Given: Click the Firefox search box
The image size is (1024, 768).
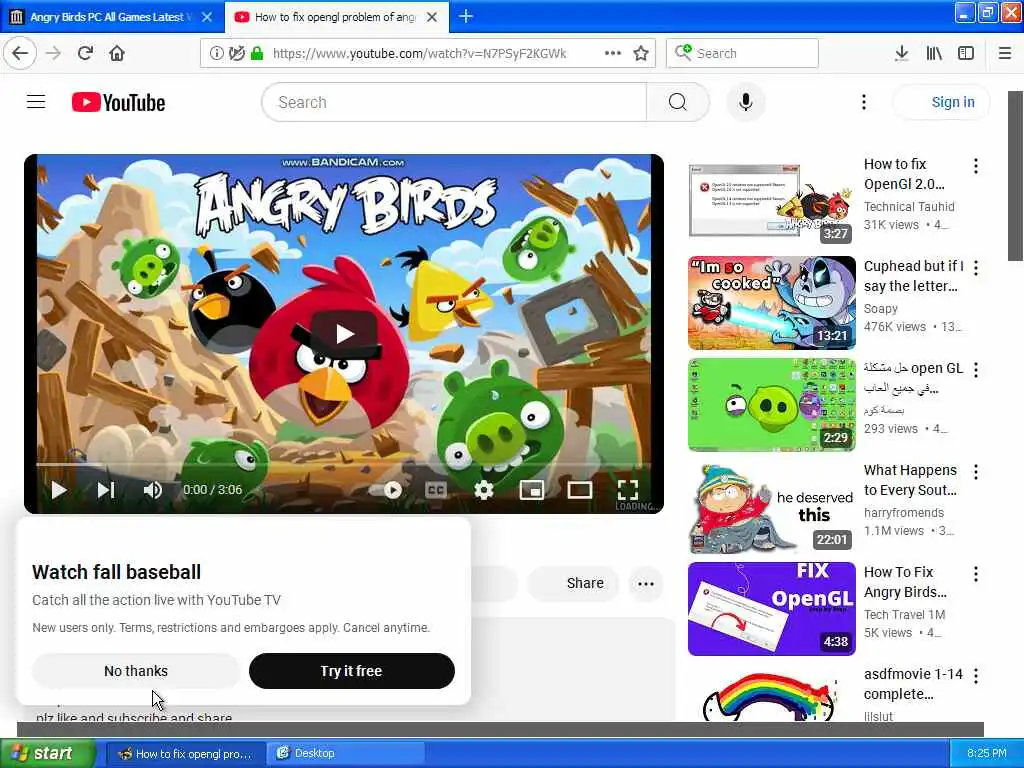Looking at the screenshot, I should click(x=742, y=54).
